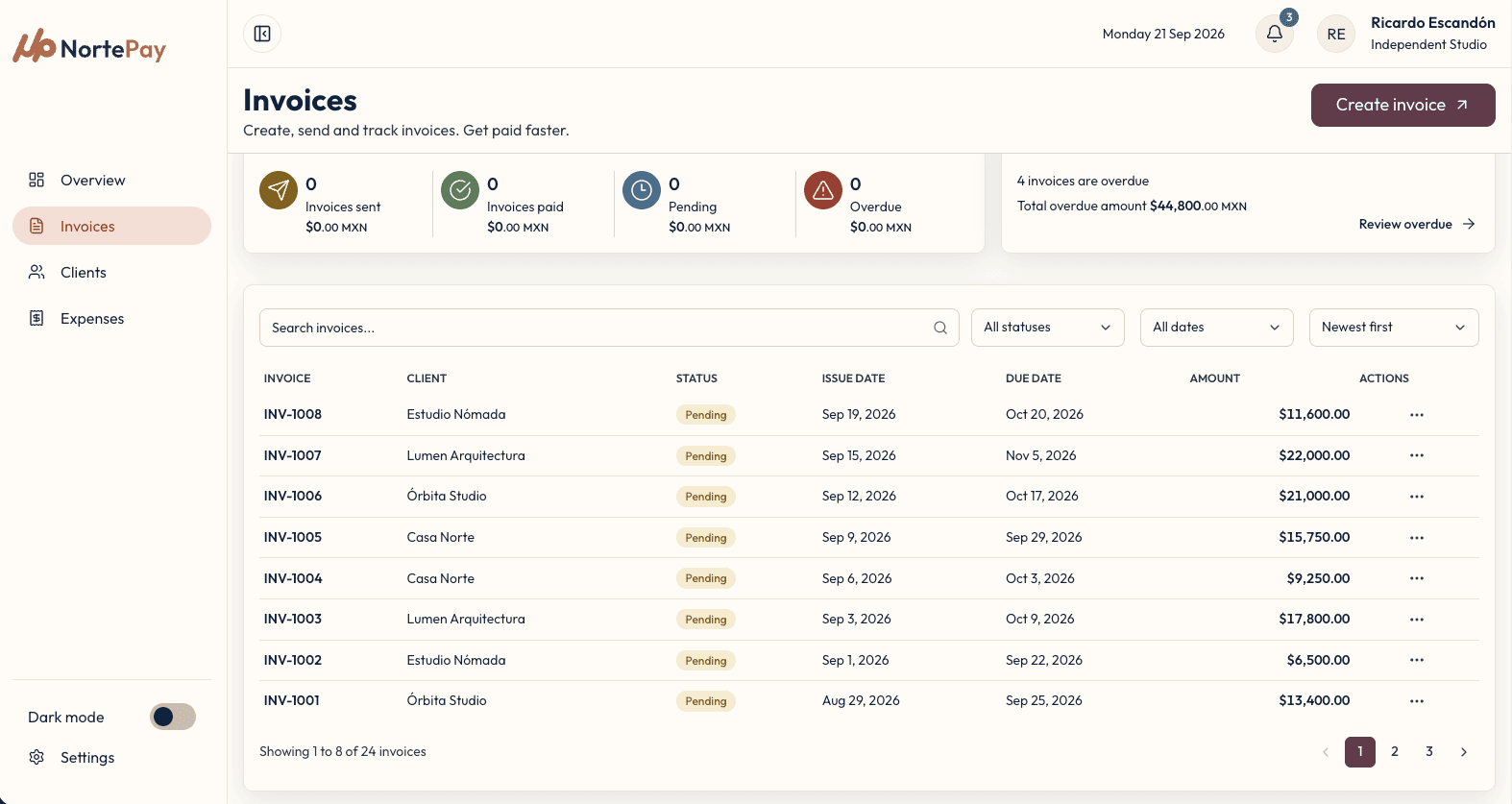Open invoice INV-1005

click(x=293, y=538)
